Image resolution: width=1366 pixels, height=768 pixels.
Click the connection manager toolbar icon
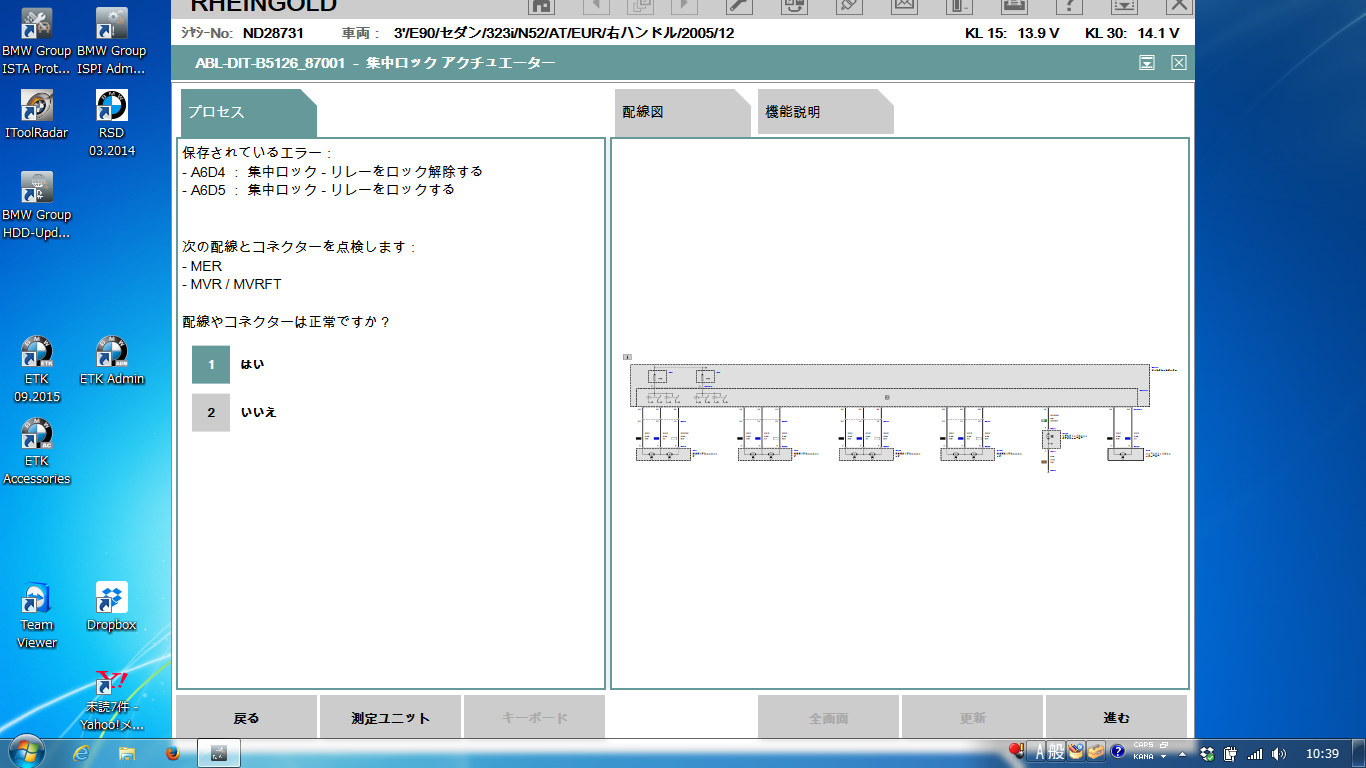pos(794,5)
